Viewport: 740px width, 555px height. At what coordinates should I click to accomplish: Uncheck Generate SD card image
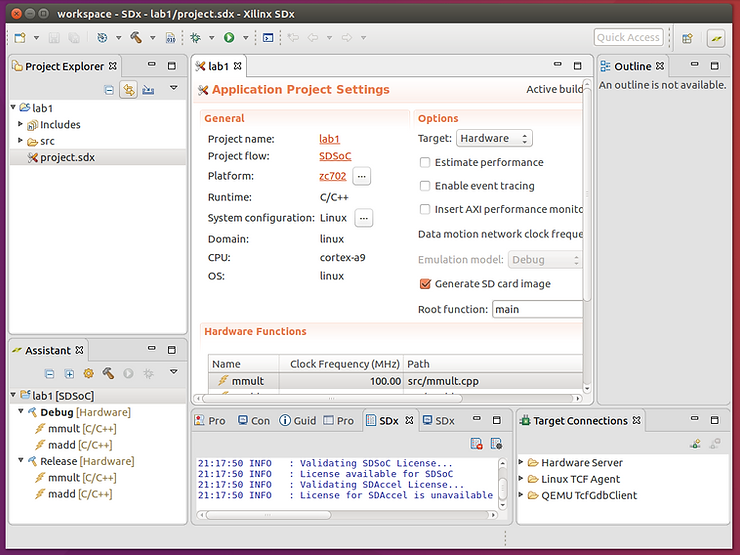(425, 284)
